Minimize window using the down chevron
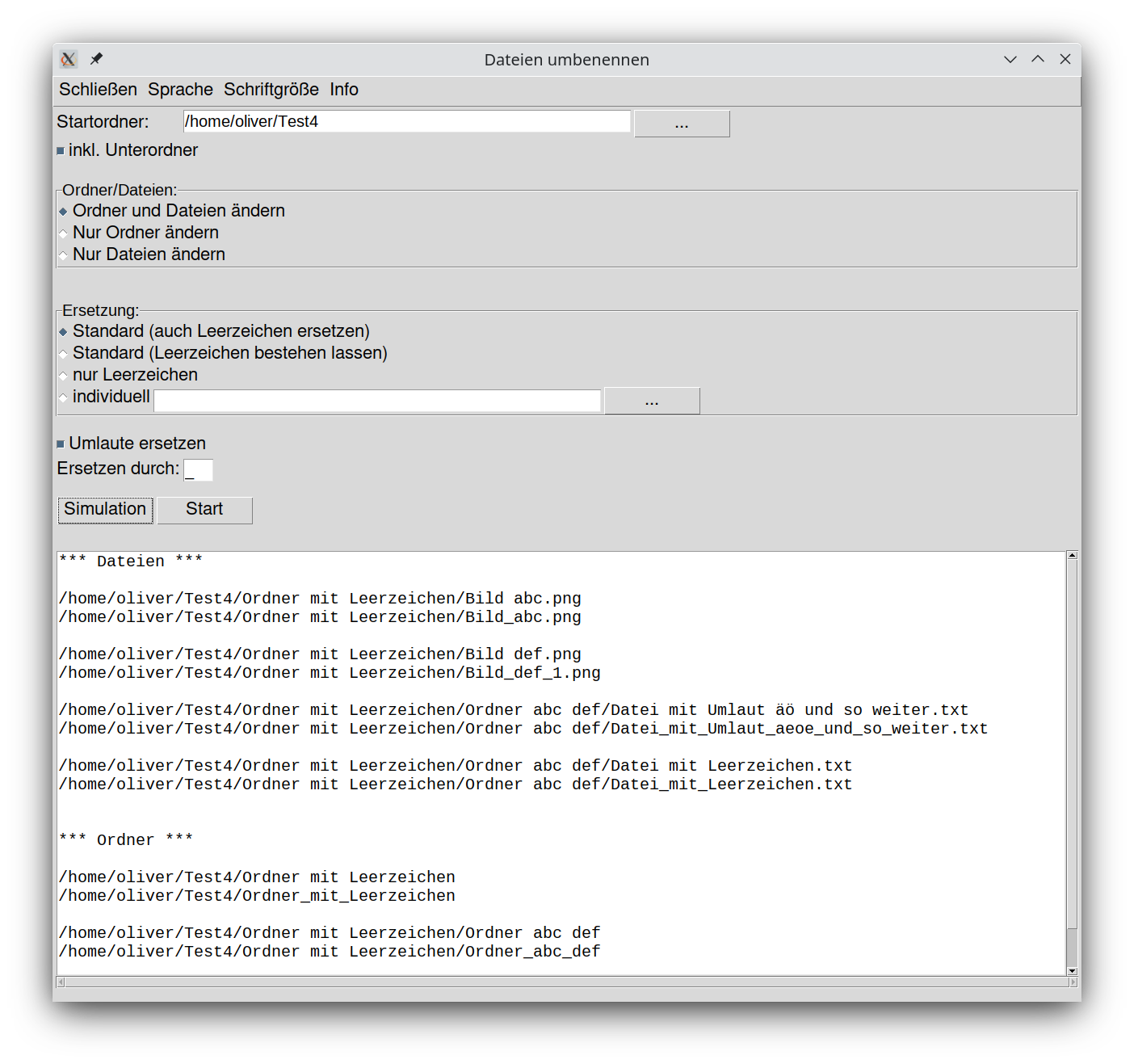Screen dimensions: 1134x1064 point(1010,59)
